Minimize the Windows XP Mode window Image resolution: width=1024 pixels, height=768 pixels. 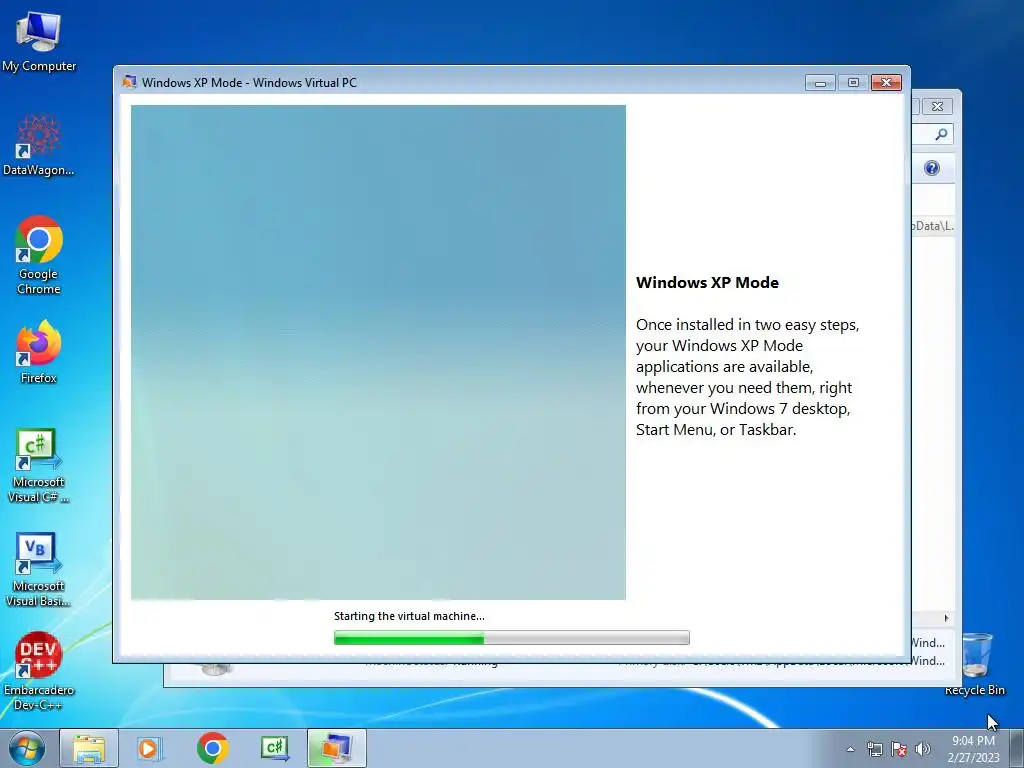coord(820,83)
